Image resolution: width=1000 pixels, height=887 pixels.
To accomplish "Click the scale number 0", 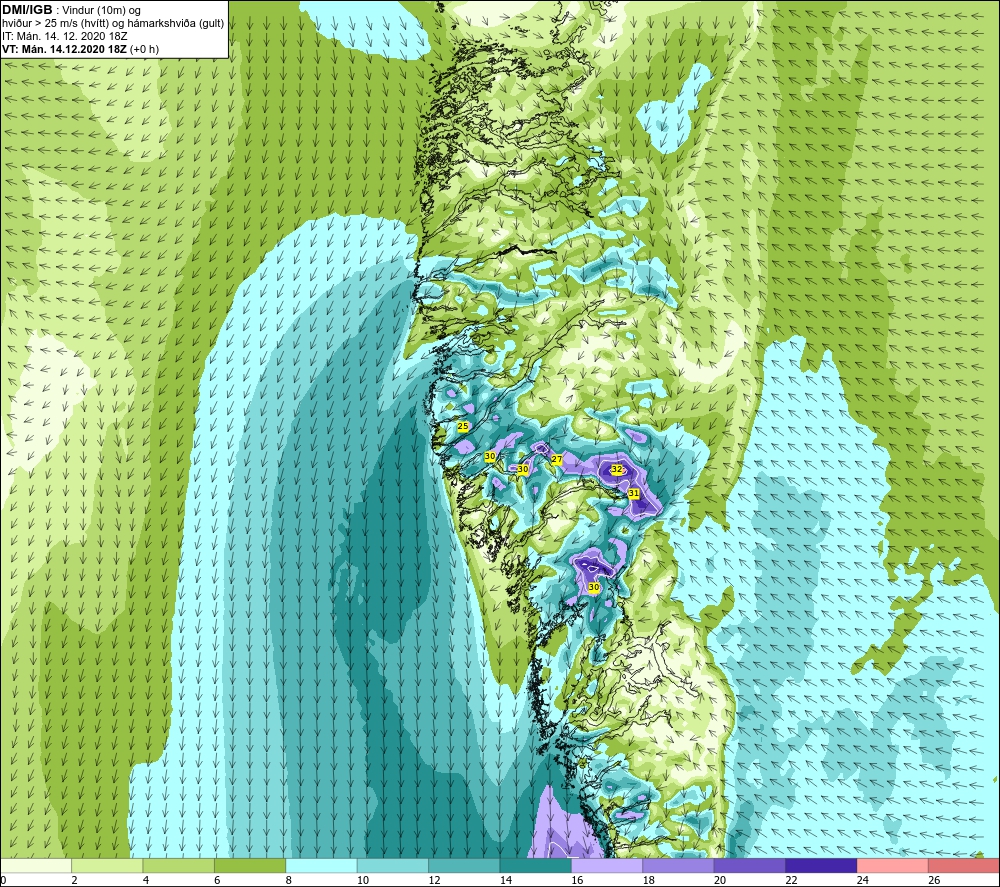I will coord(3,880).
